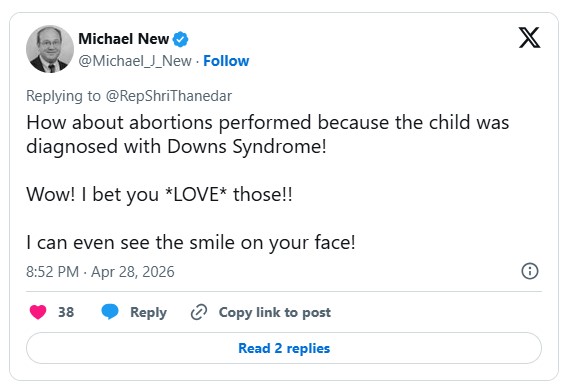Screen dimensions: 575x384
Task: Click the blue verified badge
Action: point(180,39)
